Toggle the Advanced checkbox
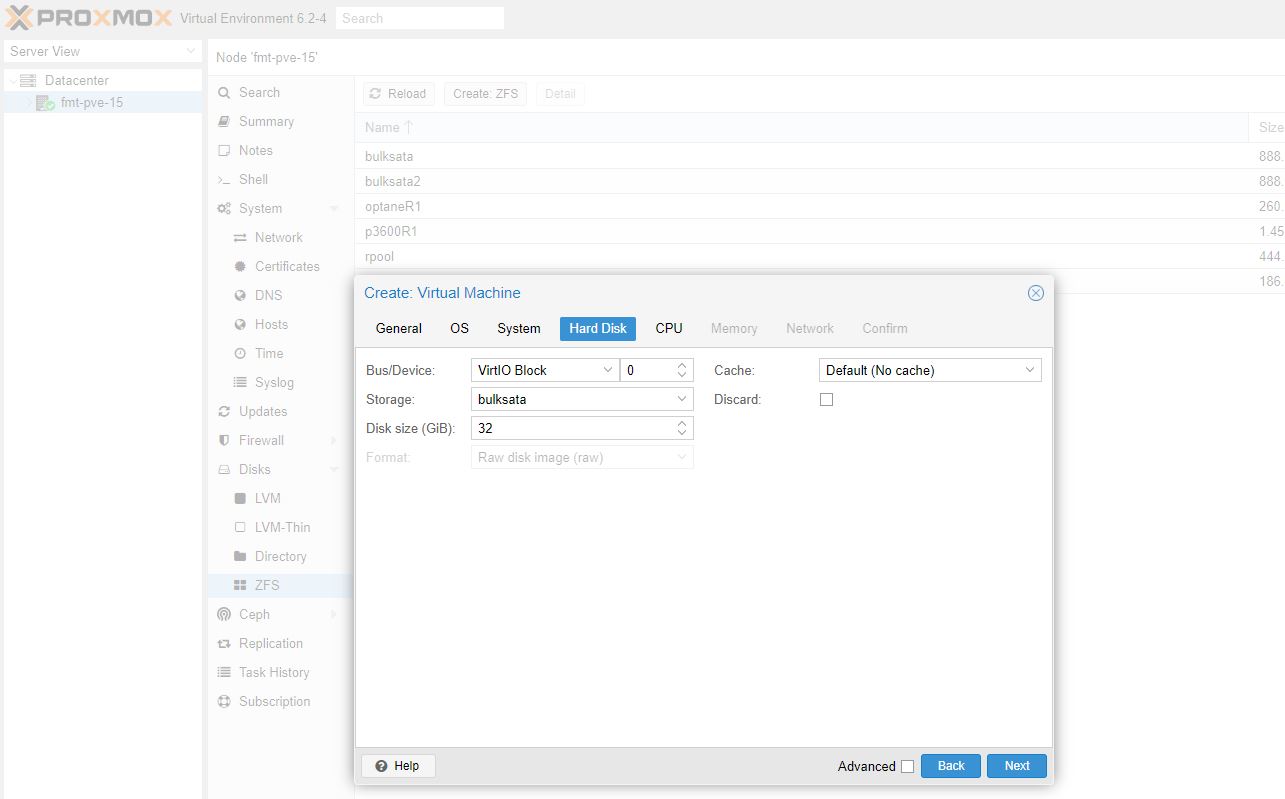This screenshot has height=799, width=1285. tap(907, 767)
